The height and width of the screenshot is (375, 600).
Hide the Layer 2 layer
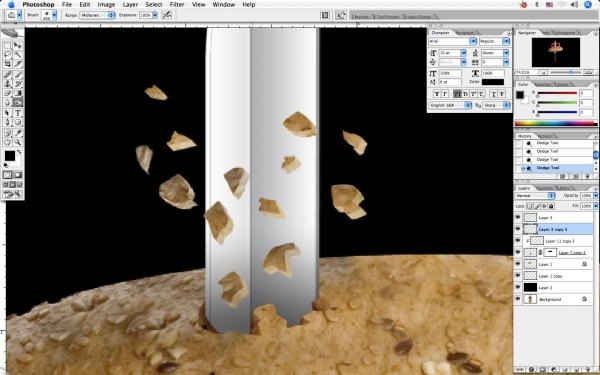(518, 287)
